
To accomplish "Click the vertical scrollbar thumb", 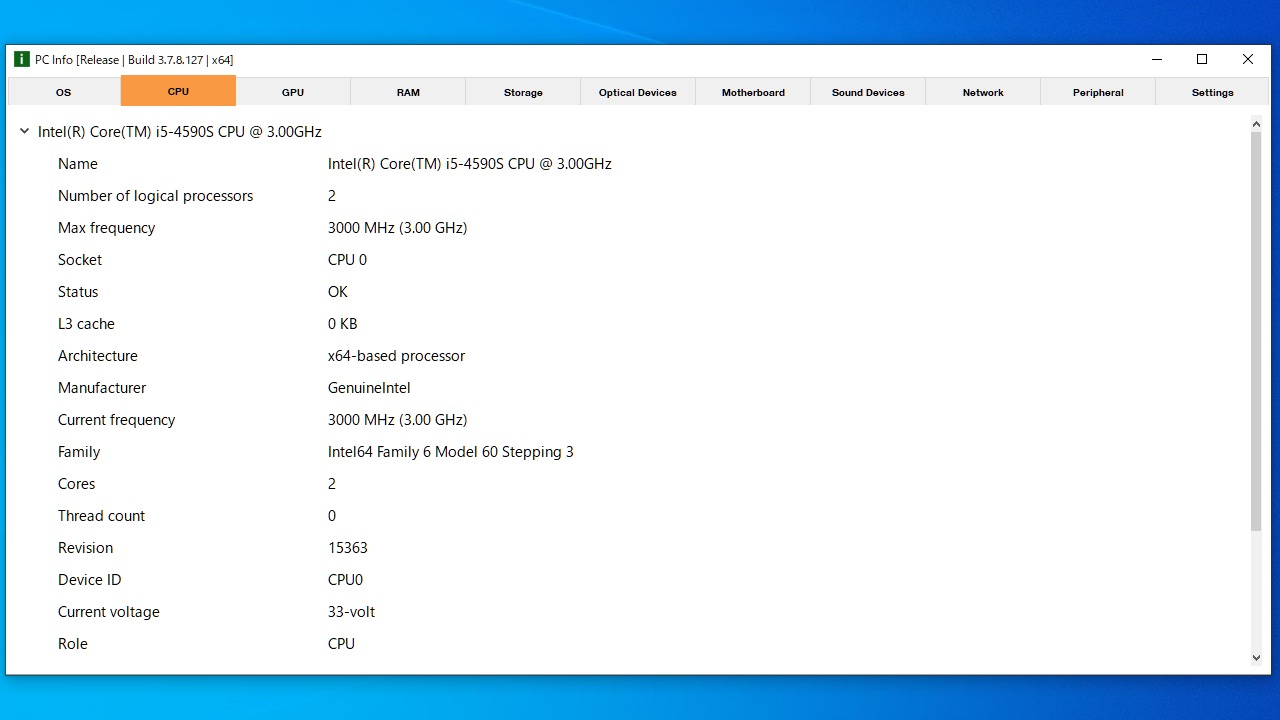I will click(1256, 331).
